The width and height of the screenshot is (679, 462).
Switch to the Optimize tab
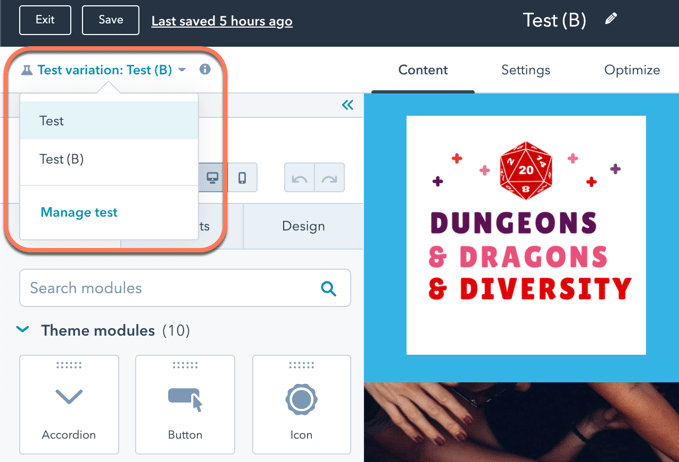632,70
